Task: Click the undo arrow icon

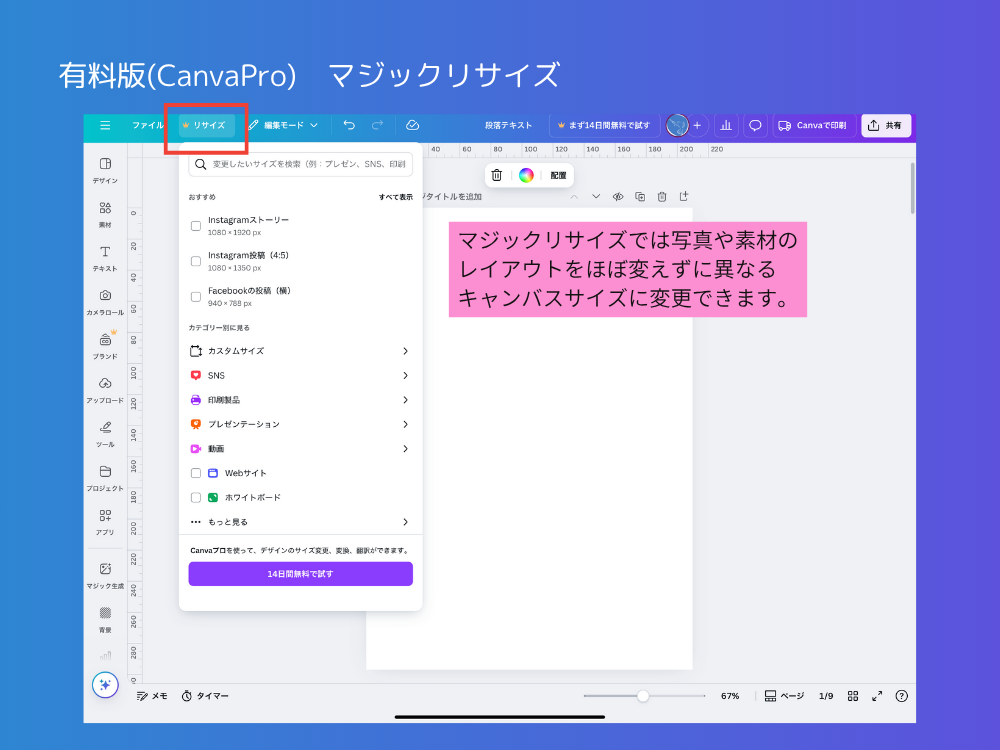Action: click(x=349, y=125)
